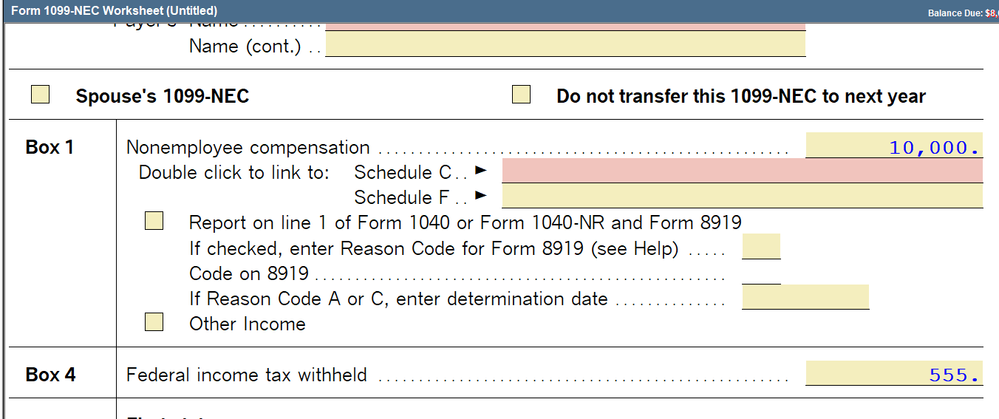Image resolution: width=999 pixels, height=419 pixels.
Task: Click the Box 1 label
Action: [50, 147]
